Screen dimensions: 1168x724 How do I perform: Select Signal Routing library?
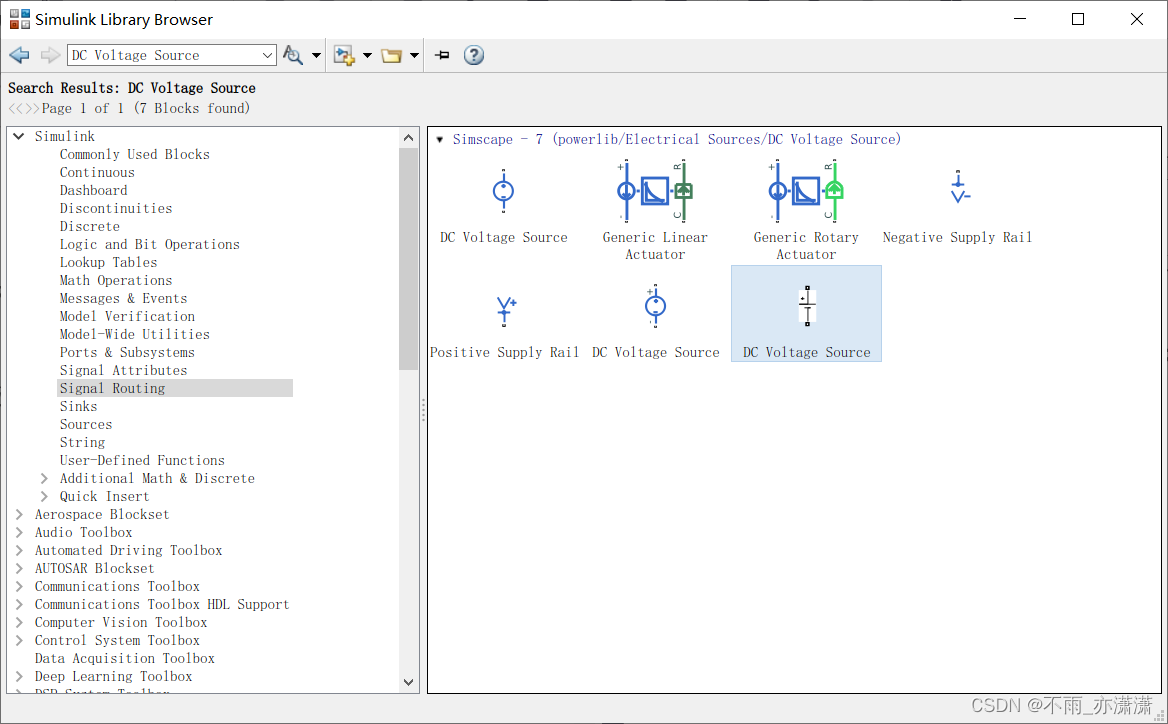[x=175, y=388]
